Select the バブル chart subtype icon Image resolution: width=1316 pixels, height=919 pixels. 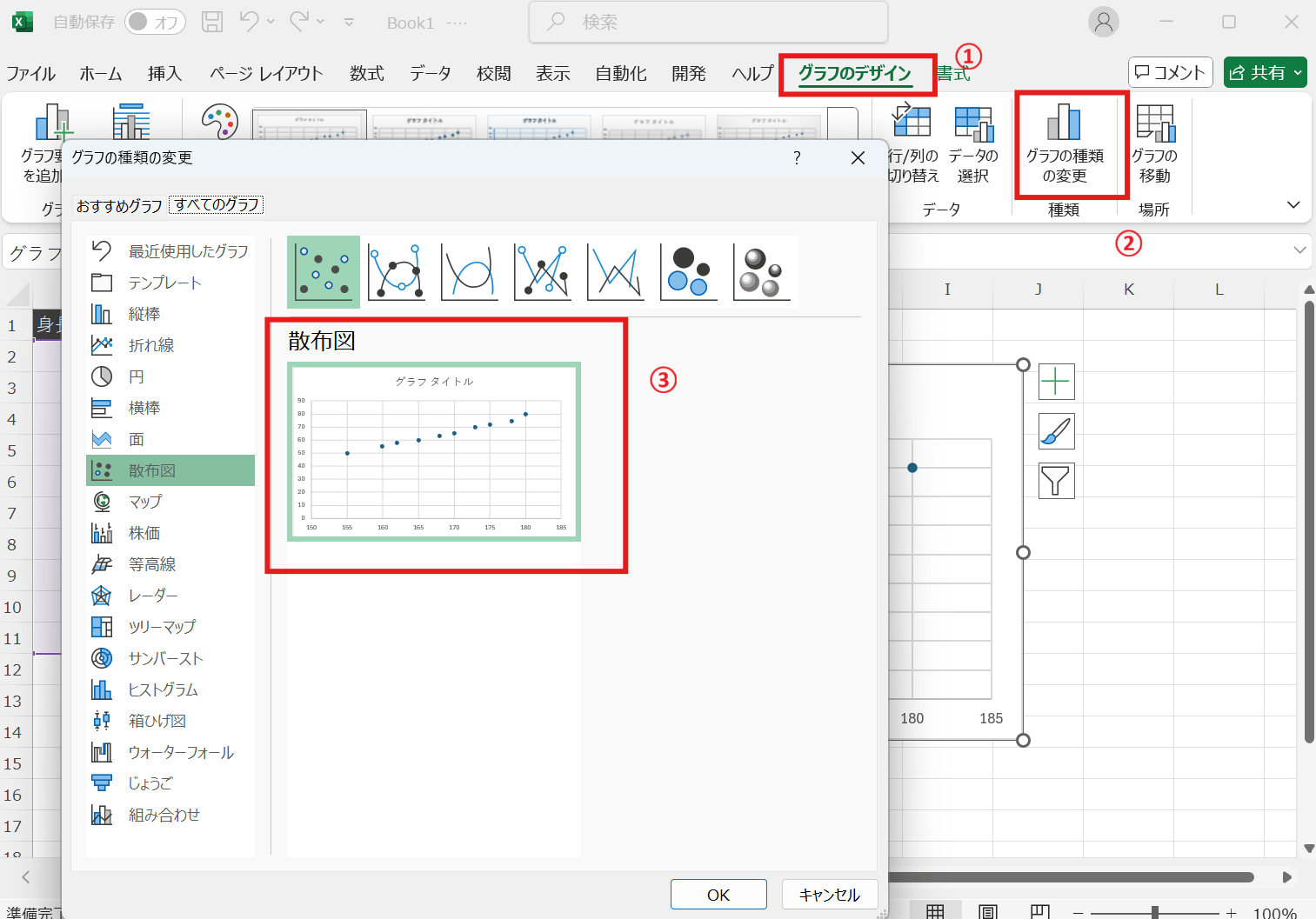tap(688, 272)
